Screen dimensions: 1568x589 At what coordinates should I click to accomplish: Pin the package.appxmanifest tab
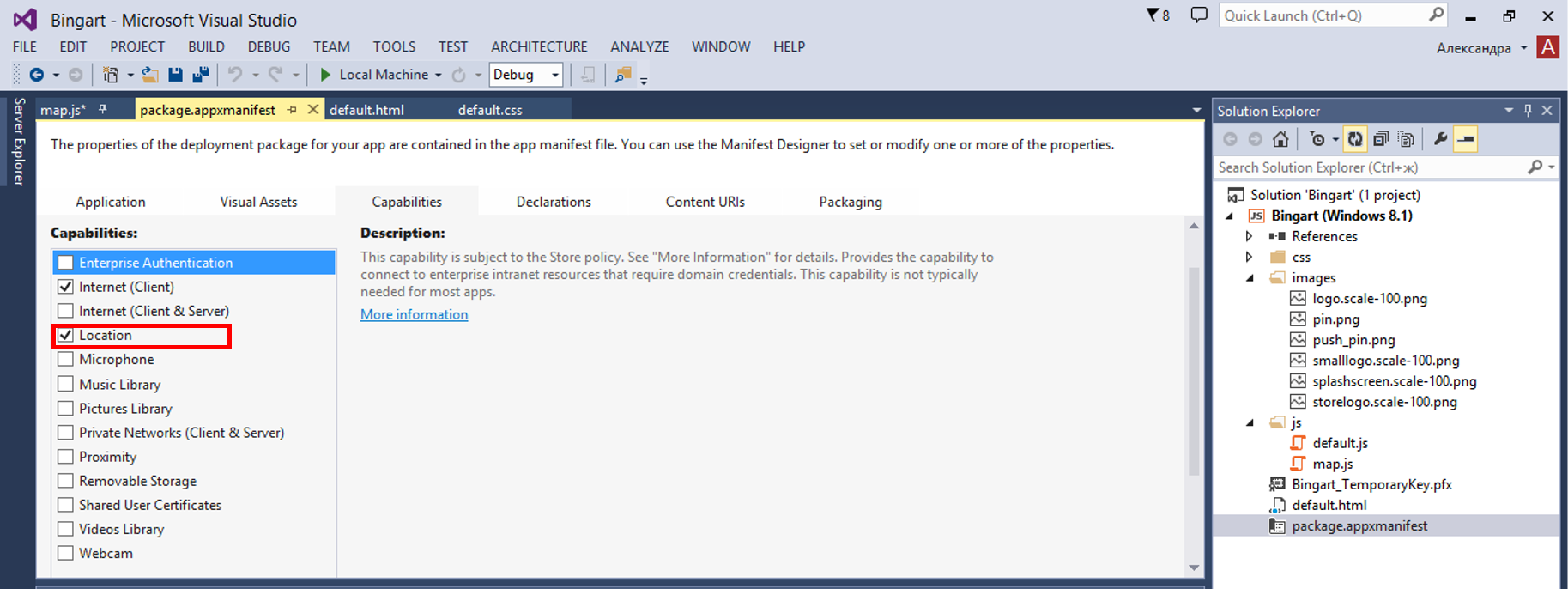pos(292,110)
